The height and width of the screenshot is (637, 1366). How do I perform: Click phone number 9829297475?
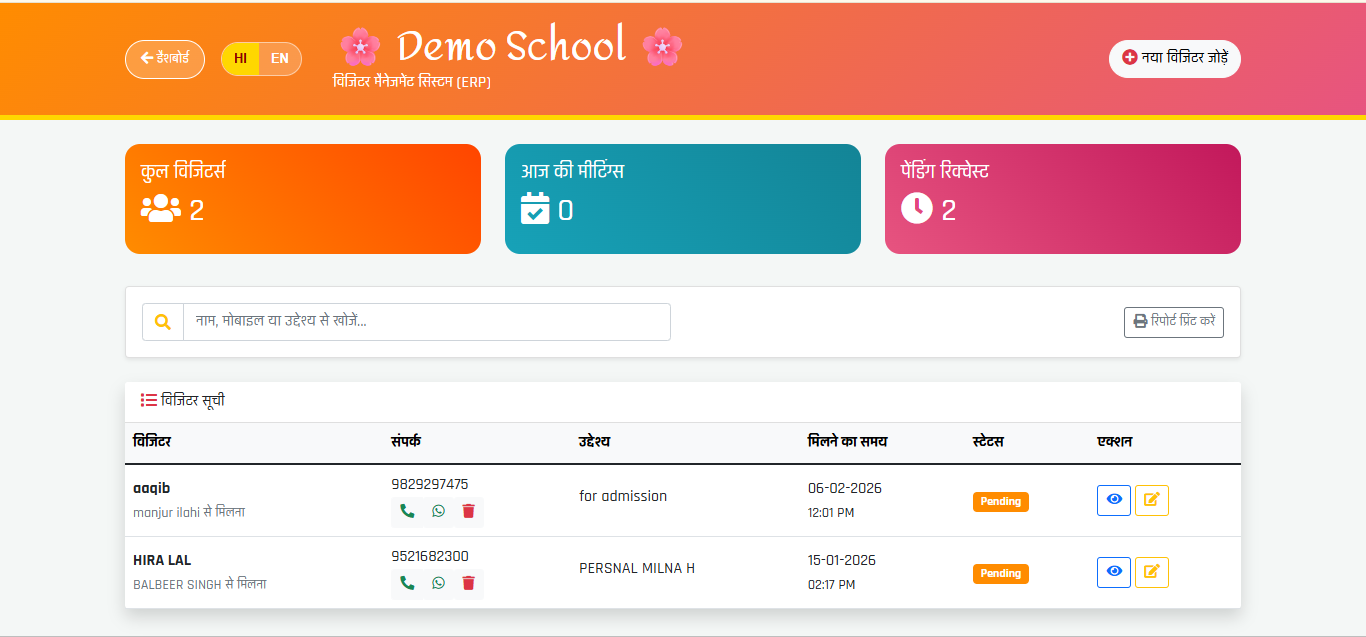tap(430, 484)
